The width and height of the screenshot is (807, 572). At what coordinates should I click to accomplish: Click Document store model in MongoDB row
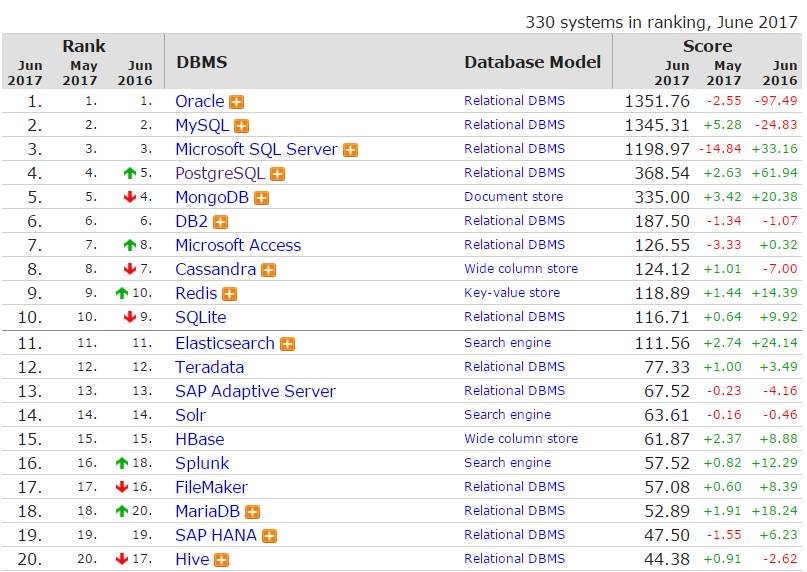(x=514, y=197)
